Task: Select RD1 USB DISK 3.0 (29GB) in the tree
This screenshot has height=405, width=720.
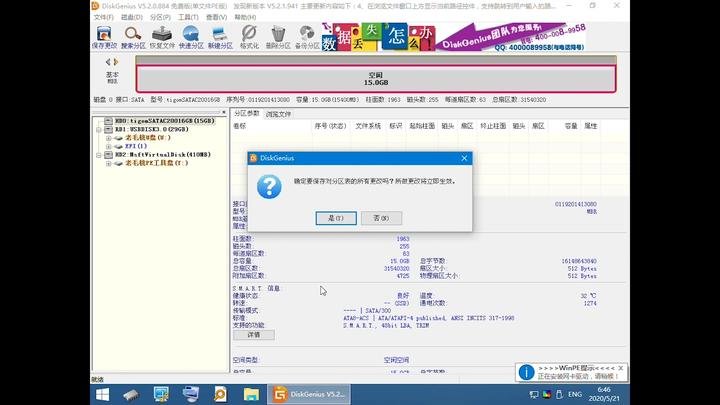Action: (x=152, y=129)
